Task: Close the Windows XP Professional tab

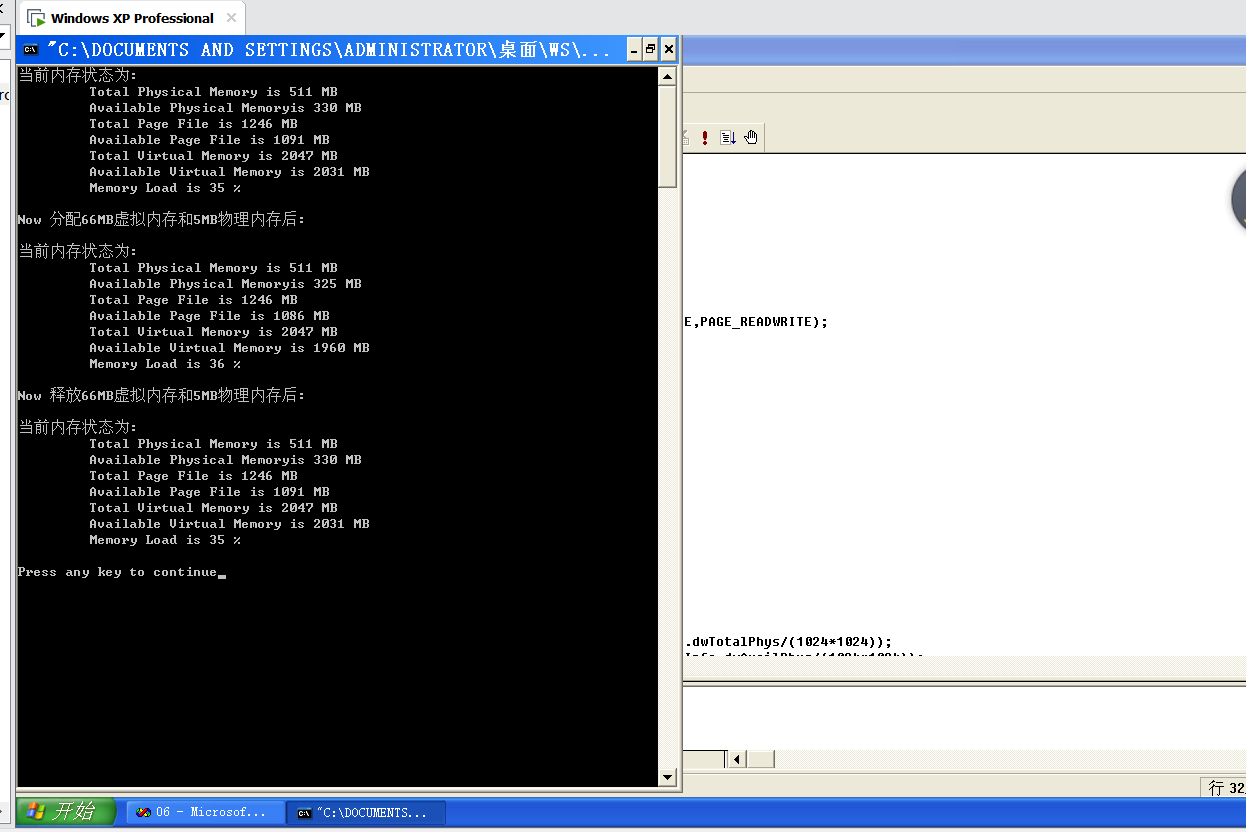Action: point(232,18)
